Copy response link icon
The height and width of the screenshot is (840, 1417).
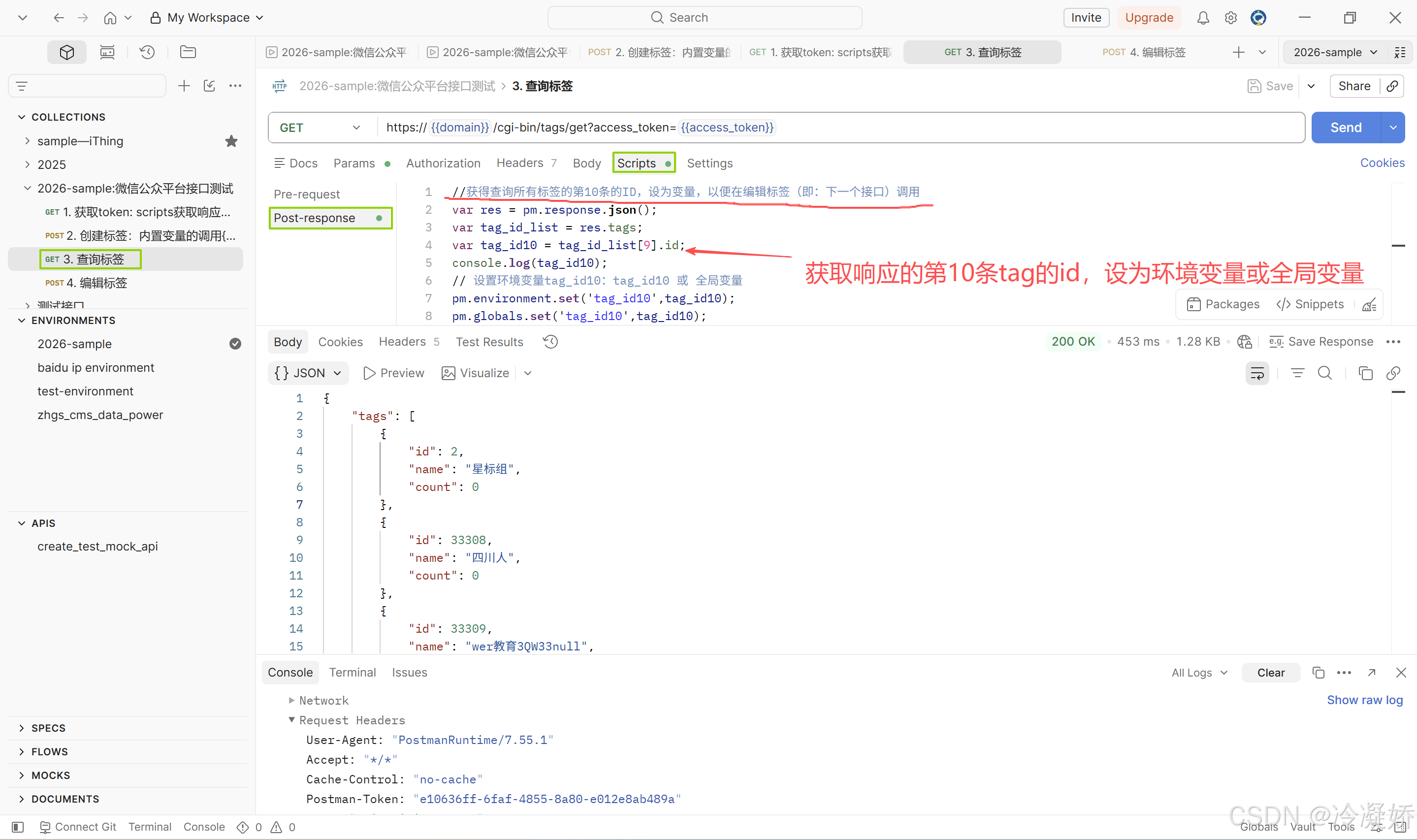point(1393,373)
